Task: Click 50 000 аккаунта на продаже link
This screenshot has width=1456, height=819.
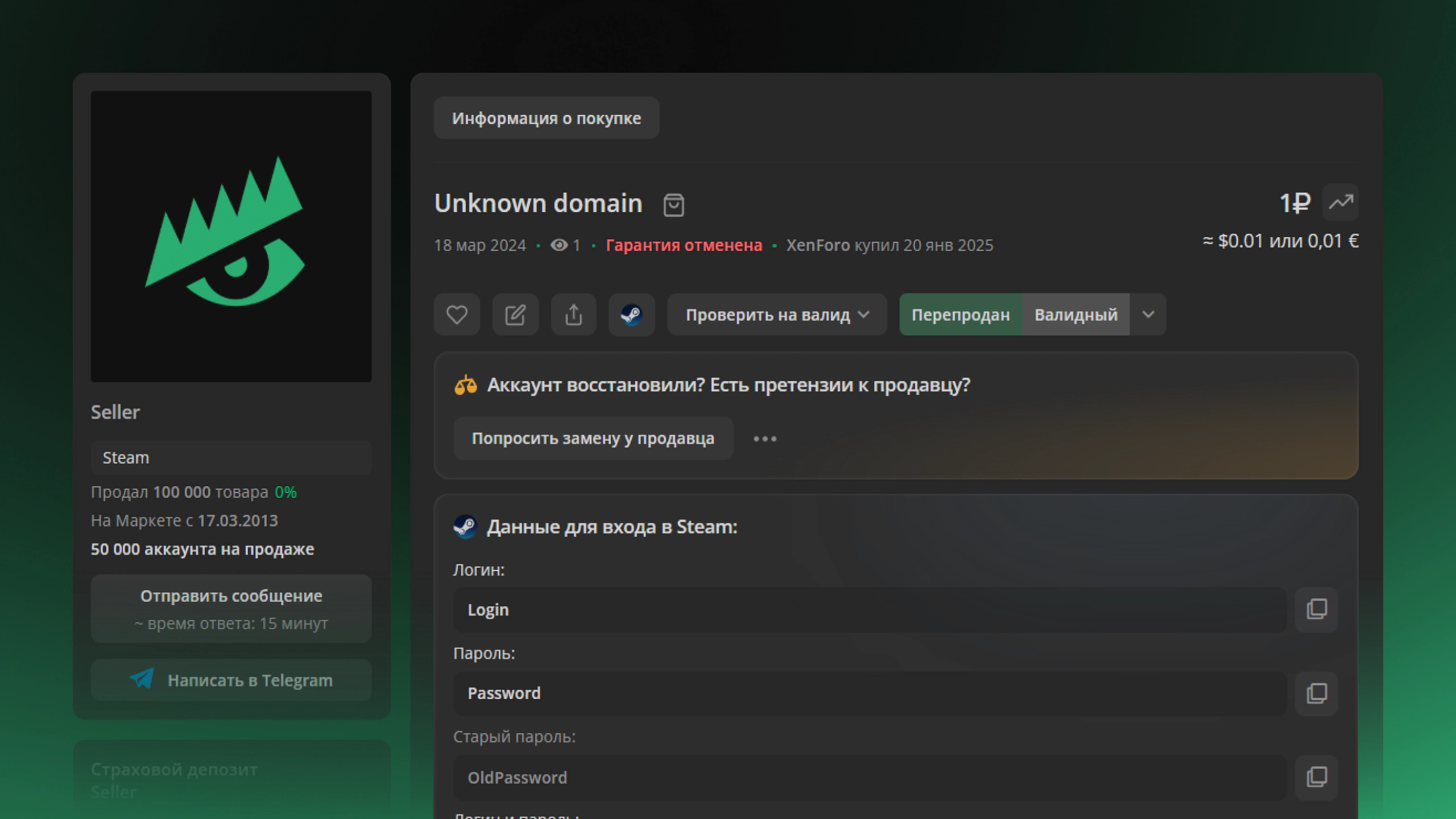Action: click(202, 549)
